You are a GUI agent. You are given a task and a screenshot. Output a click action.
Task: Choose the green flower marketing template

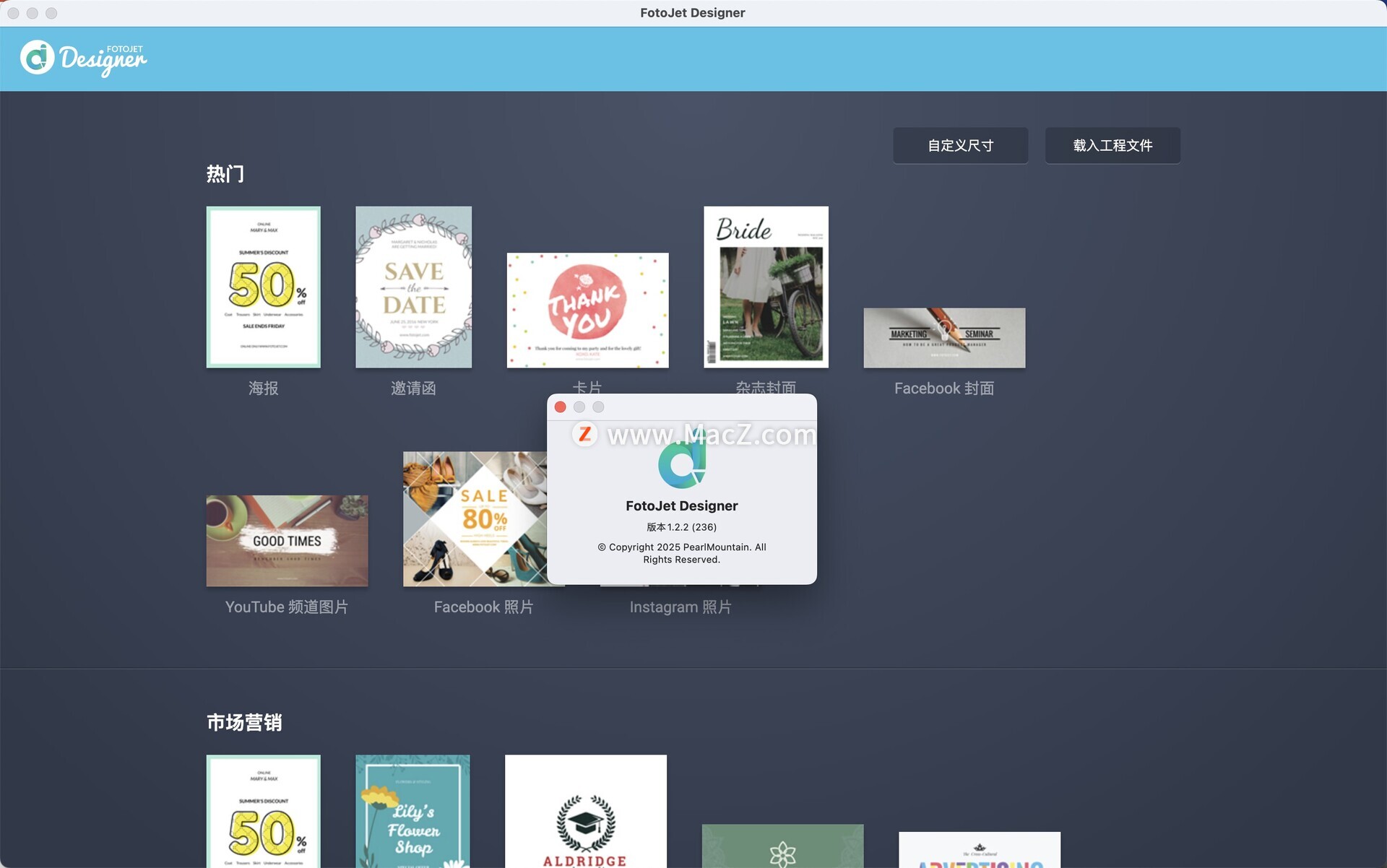click(x=782, y=846)
